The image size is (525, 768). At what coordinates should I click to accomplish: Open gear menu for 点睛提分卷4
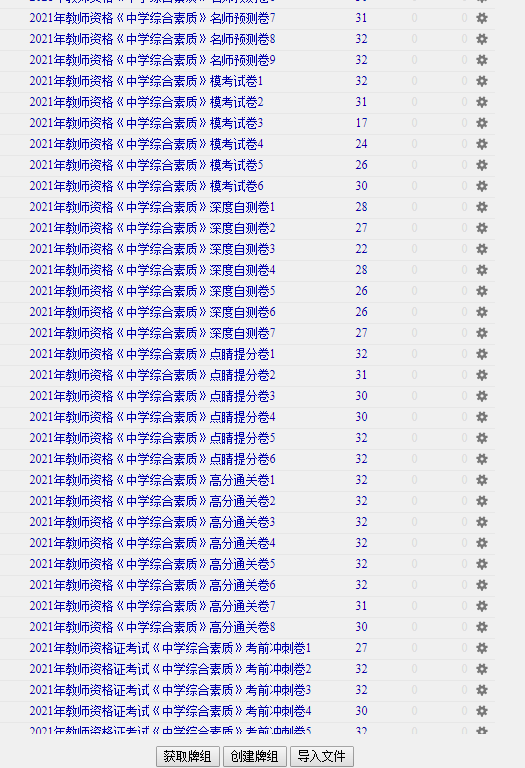(482, 417)
